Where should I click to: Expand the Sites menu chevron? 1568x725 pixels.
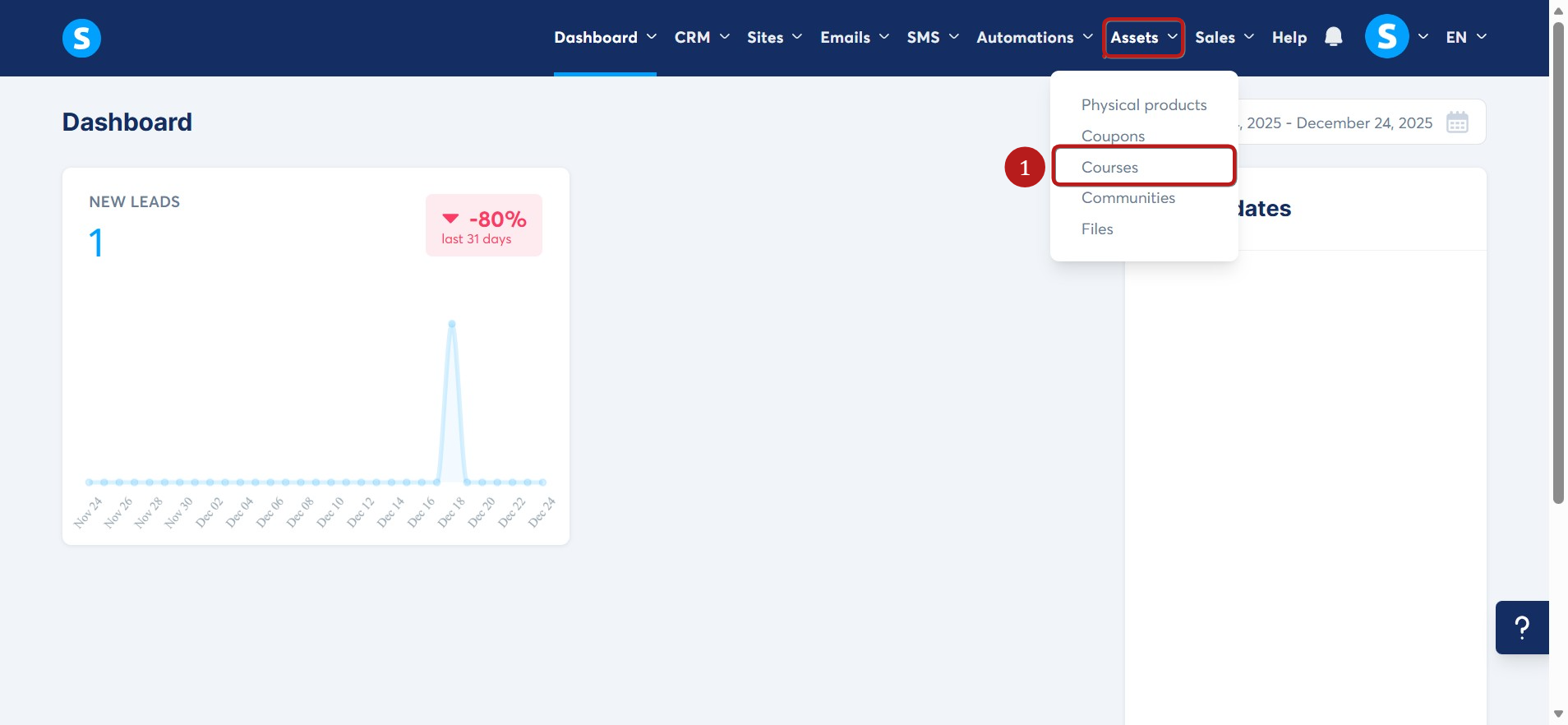point(796,37)
